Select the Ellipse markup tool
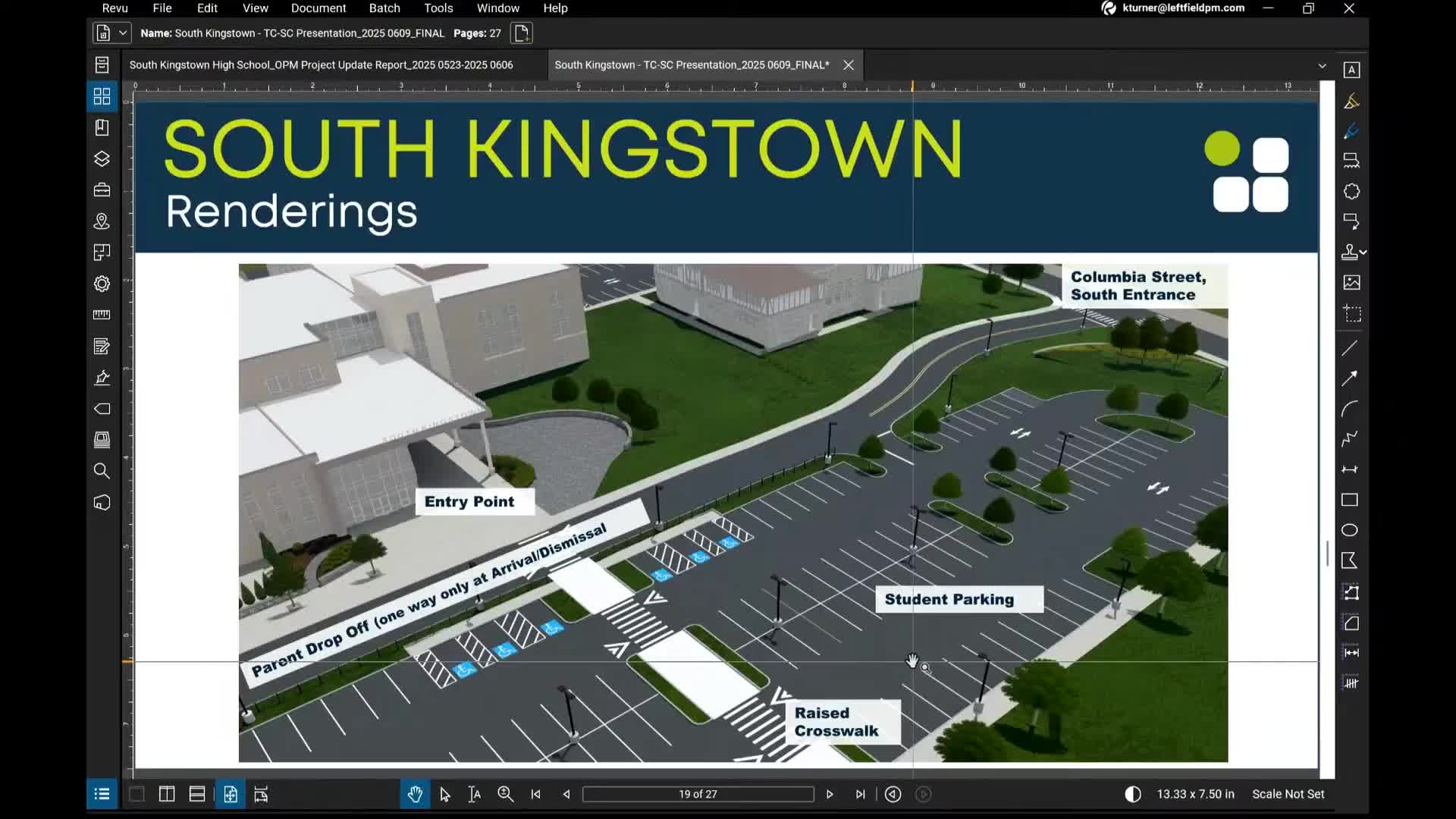1456x819 pixels. pyautogui.click(x=1350, y=530)
